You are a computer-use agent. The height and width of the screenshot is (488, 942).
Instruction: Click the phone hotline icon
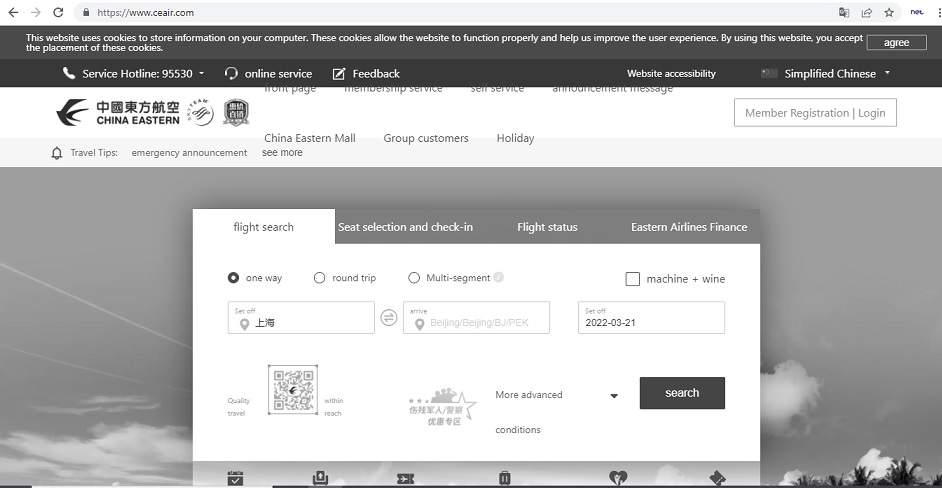click(x=69, y=73)
